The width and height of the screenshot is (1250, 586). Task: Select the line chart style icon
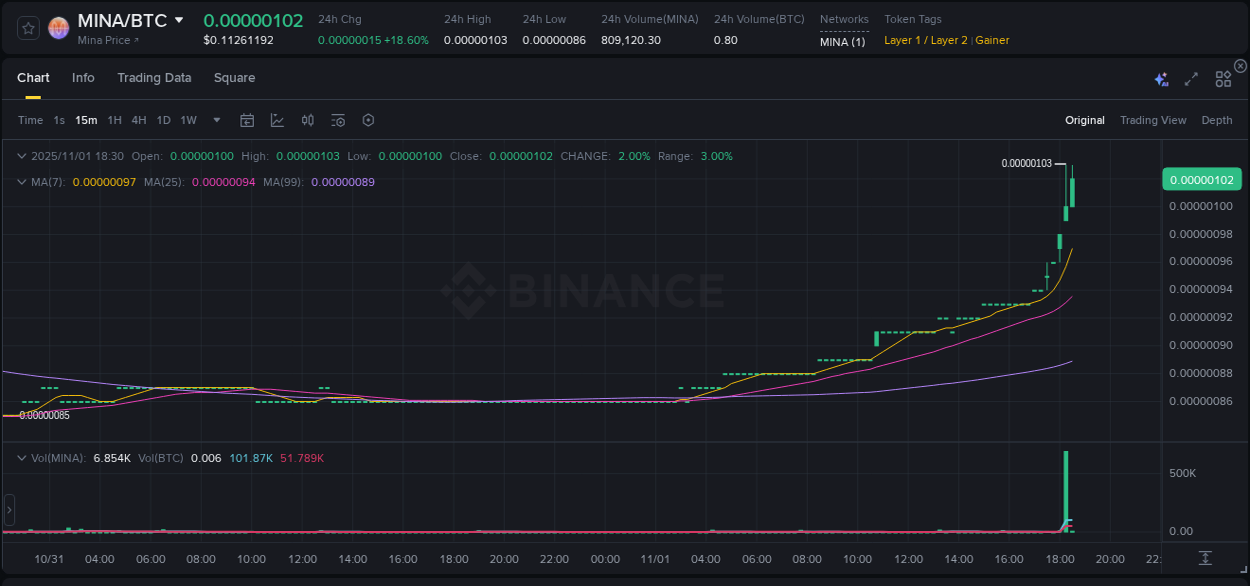click(277, 120)
